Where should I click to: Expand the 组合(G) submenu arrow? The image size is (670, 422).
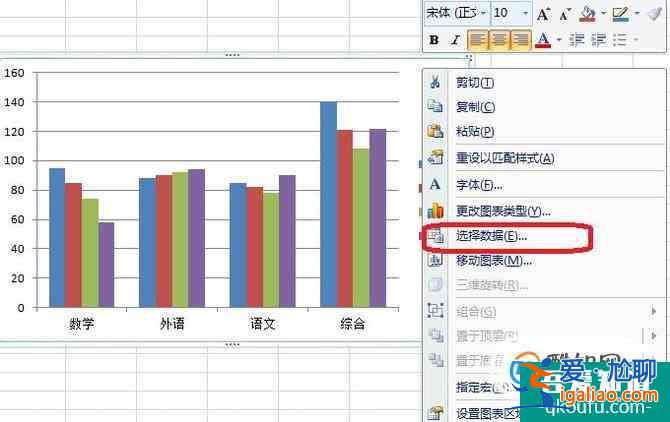click(654, 311)
